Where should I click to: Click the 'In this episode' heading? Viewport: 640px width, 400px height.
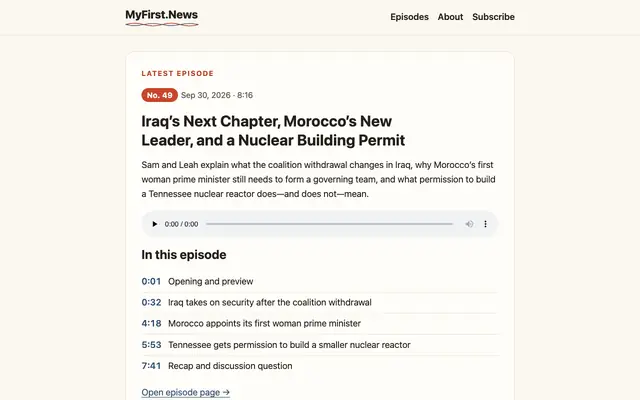coord(184,255)
